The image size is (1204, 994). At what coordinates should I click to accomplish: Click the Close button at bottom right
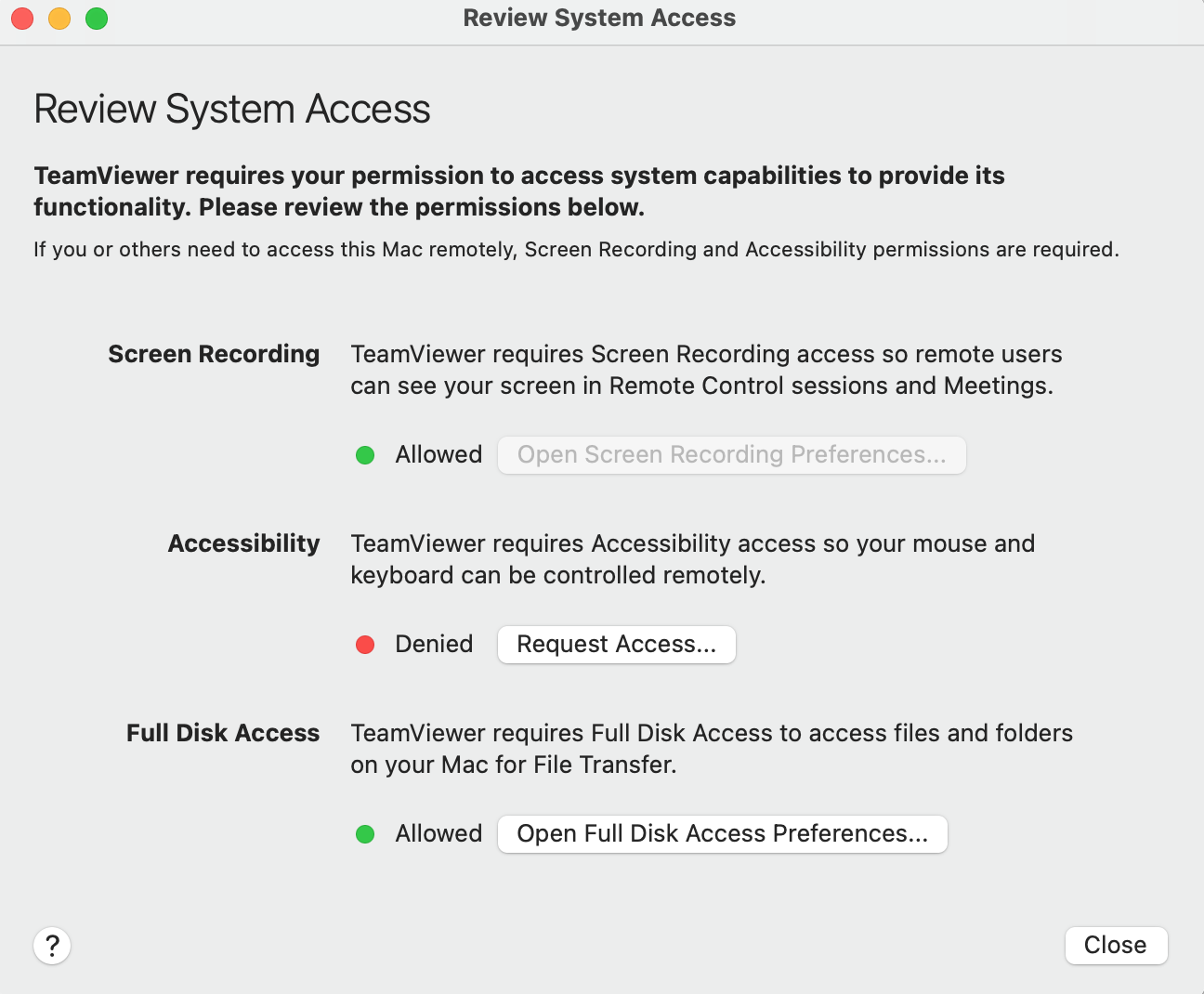tap(1116, 945)
